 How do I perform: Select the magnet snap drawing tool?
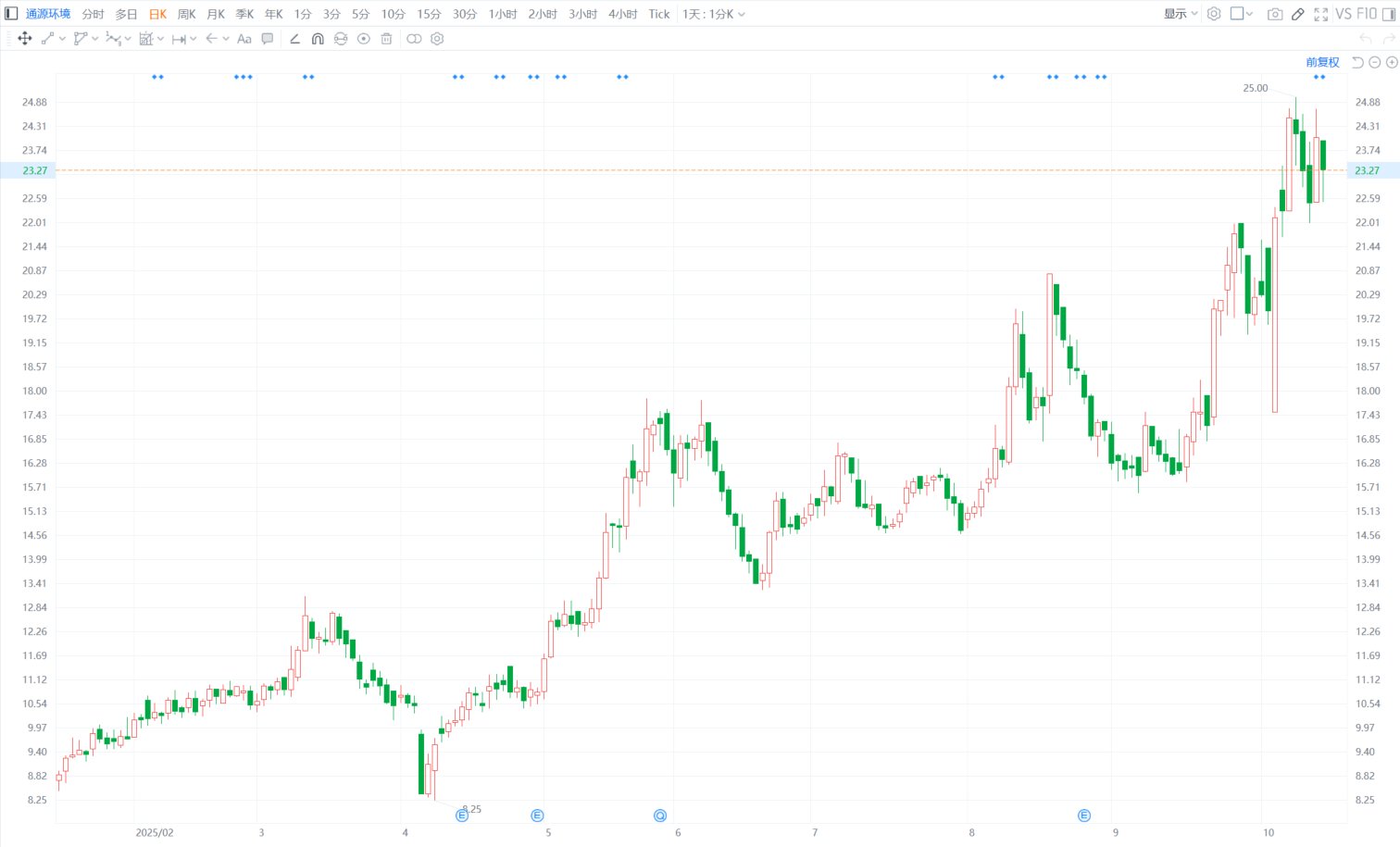click(318, 39)
